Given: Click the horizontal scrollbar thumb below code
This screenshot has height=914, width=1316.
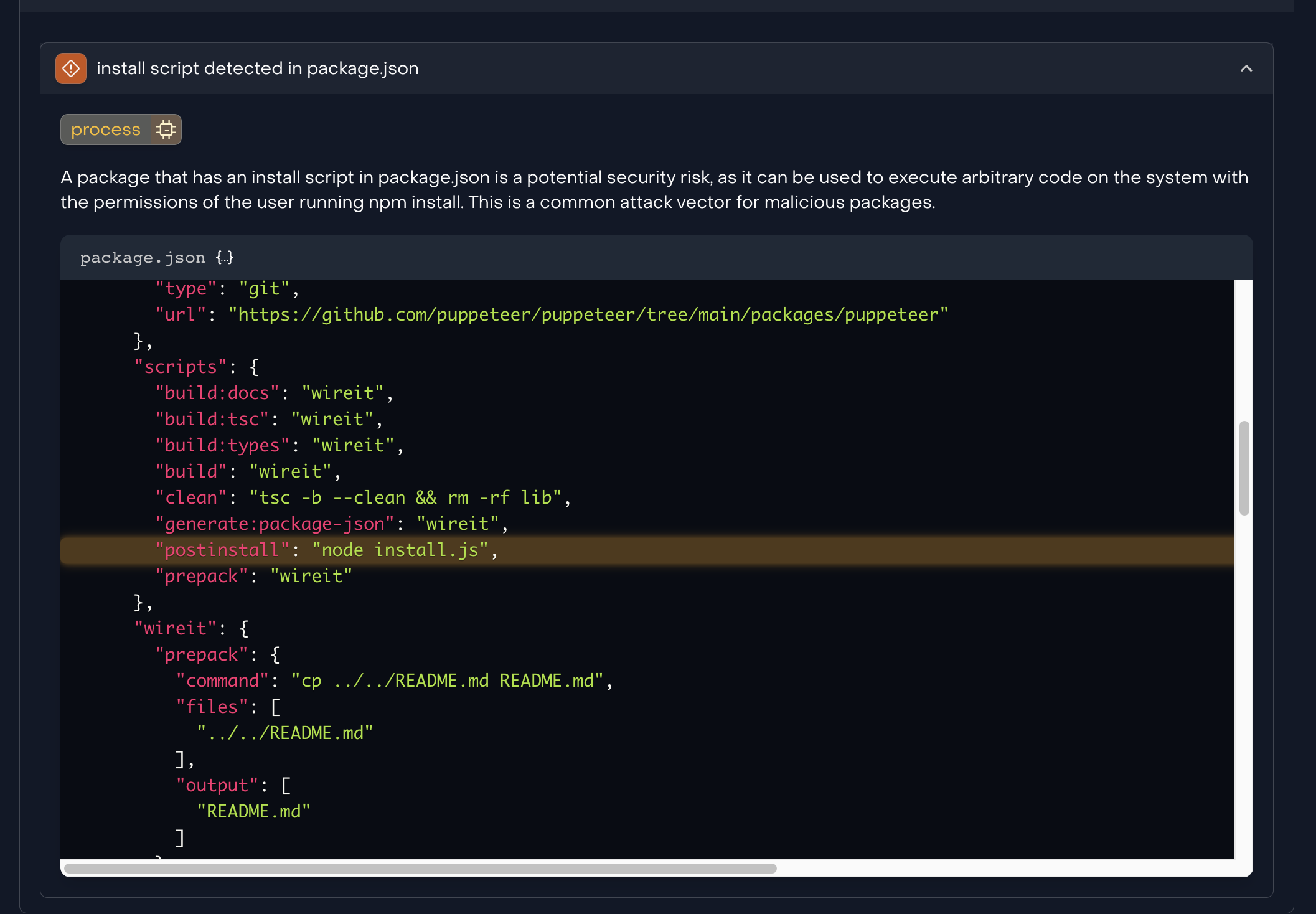Looking at the screenshot, I should coord(420,869).
